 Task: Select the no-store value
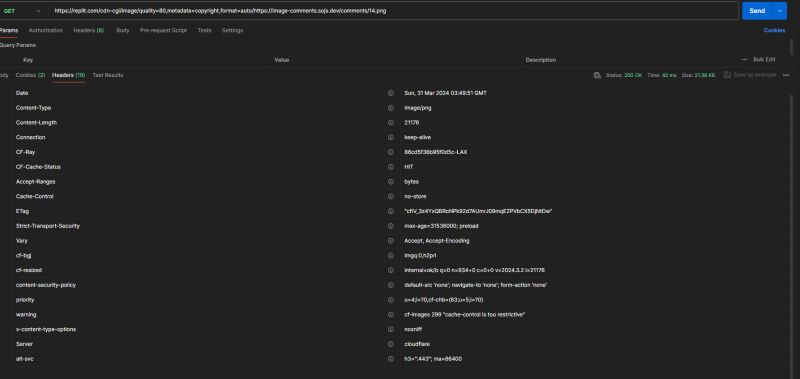pos(415,196)
